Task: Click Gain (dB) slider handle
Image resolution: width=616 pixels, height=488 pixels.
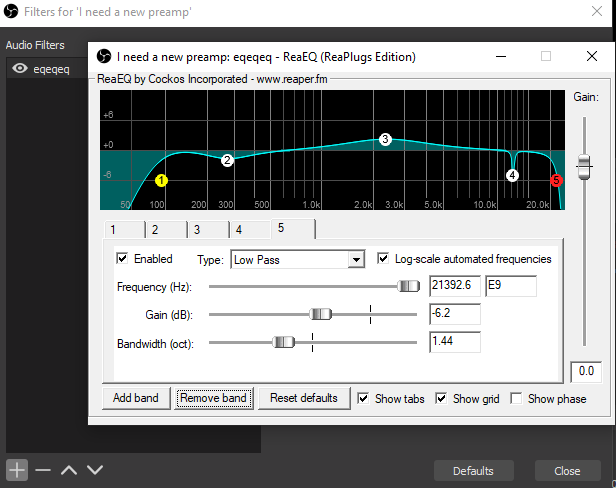Action: 321,314
